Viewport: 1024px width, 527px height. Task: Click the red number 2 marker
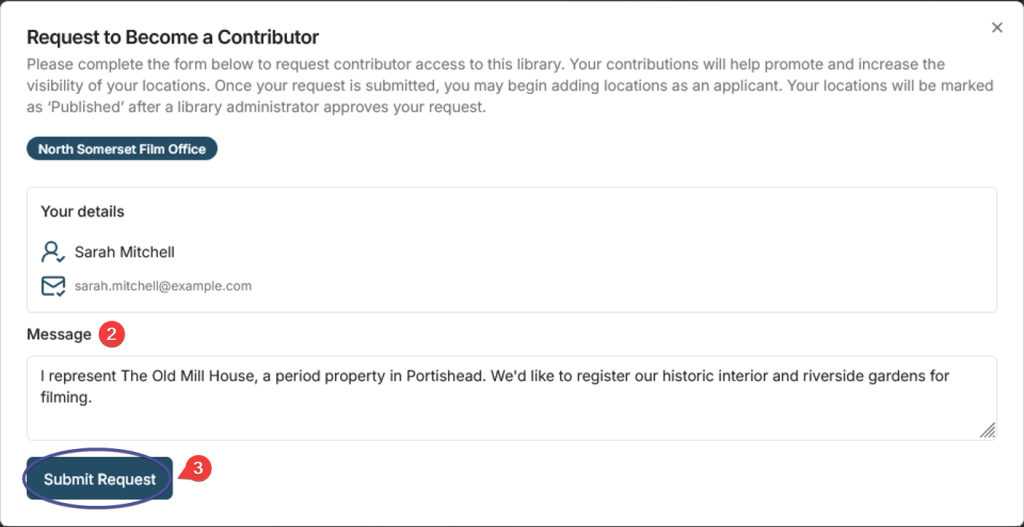[112, 335]
